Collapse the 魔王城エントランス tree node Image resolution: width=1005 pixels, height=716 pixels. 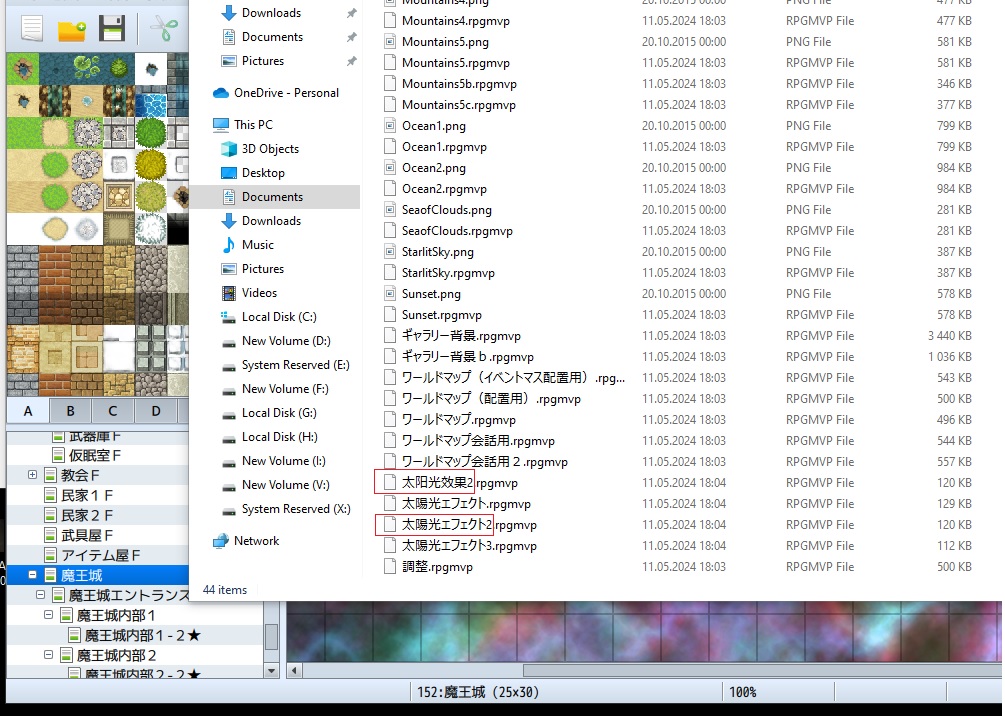(41, 595)
